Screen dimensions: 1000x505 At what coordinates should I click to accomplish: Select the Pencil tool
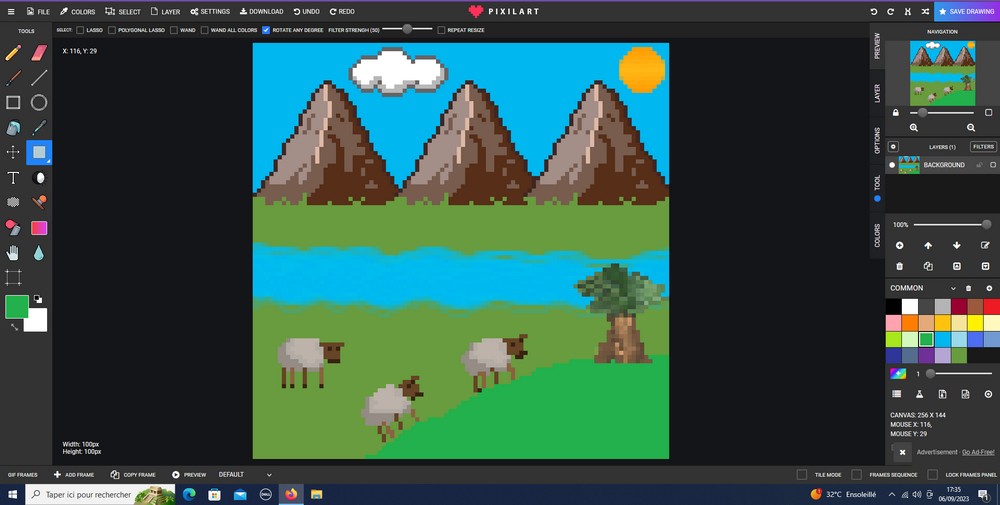pos(13,52)
